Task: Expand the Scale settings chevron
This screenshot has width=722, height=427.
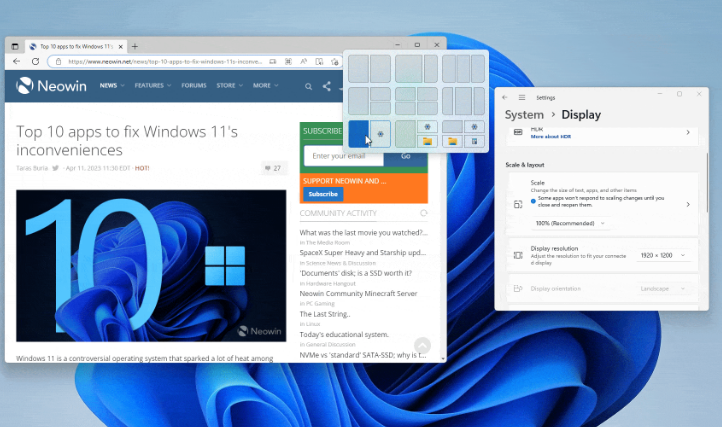Action: pyautogui.click(x=688, y=204)
